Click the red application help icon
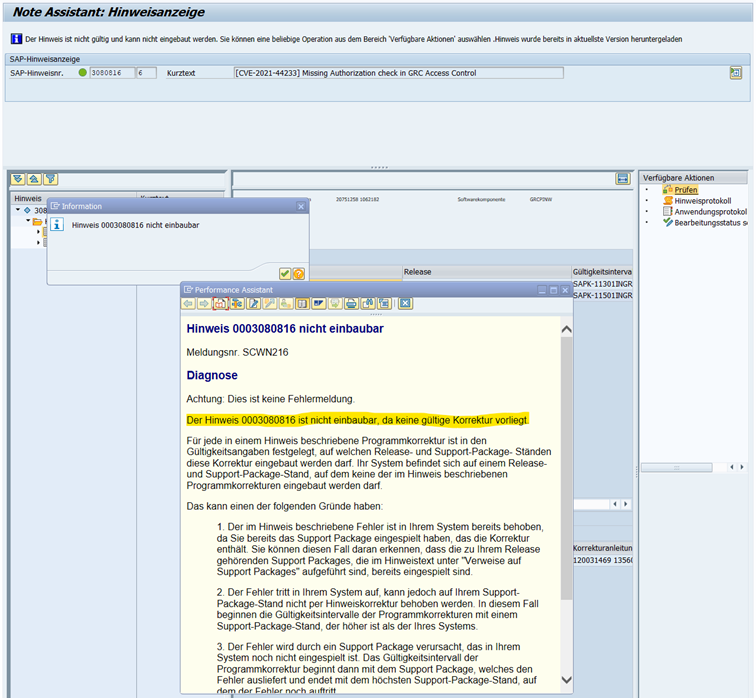This screenshot has height=698, width=756. tap(220, 303)
